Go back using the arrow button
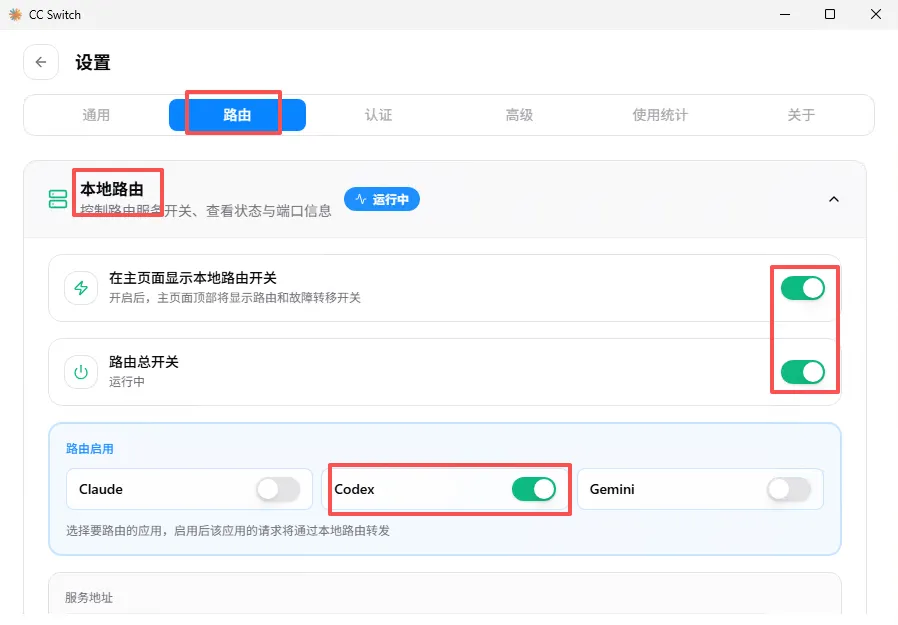 [x=41, y=62]
